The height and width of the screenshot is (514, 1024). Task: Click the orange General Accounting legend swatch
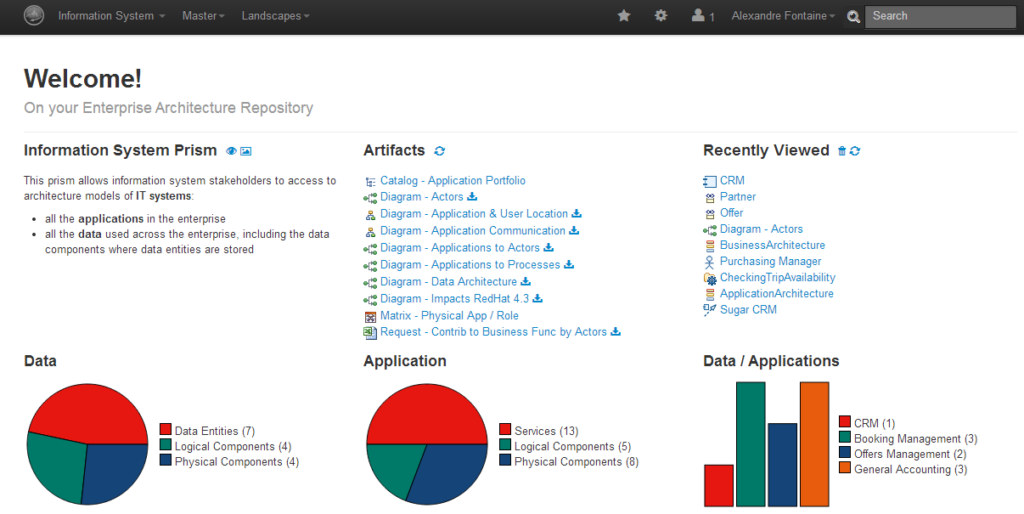[845, 469]
